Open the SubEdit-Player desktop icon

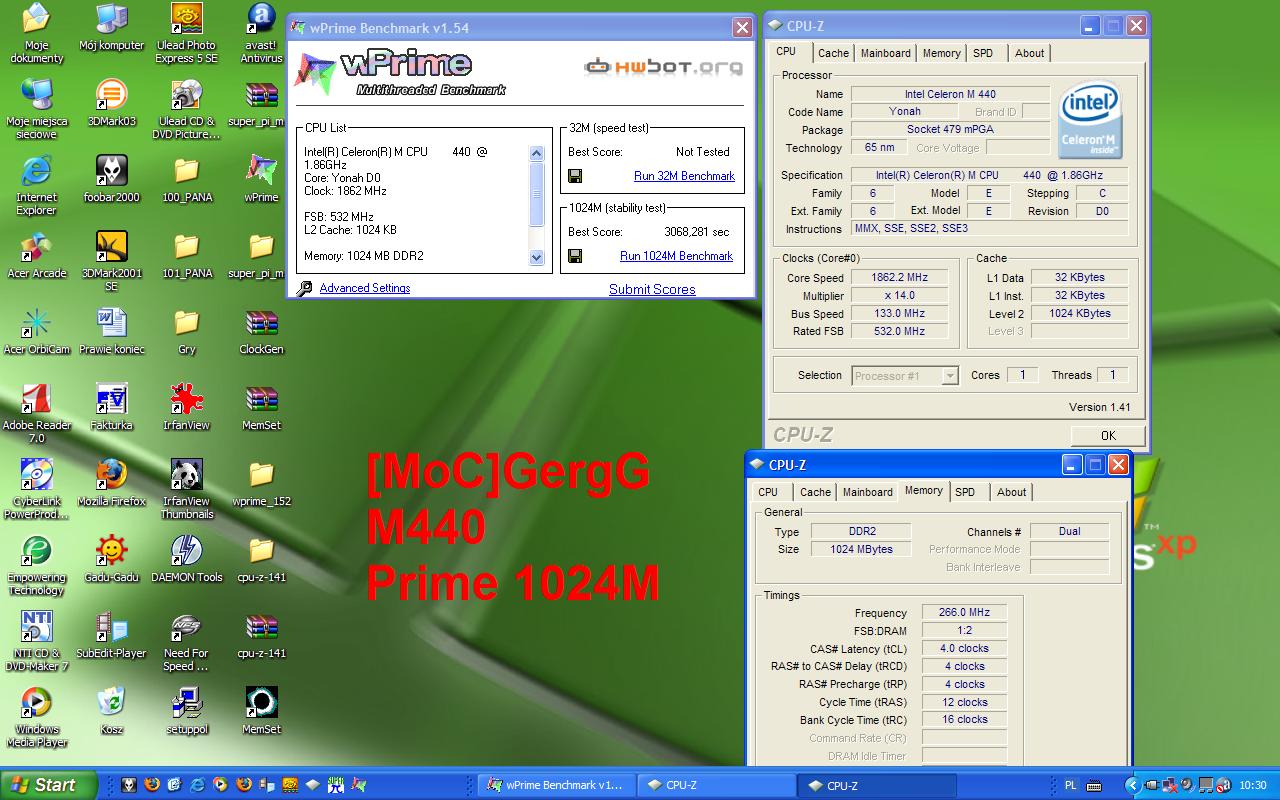pyautogui.click(x=111, y=636)
